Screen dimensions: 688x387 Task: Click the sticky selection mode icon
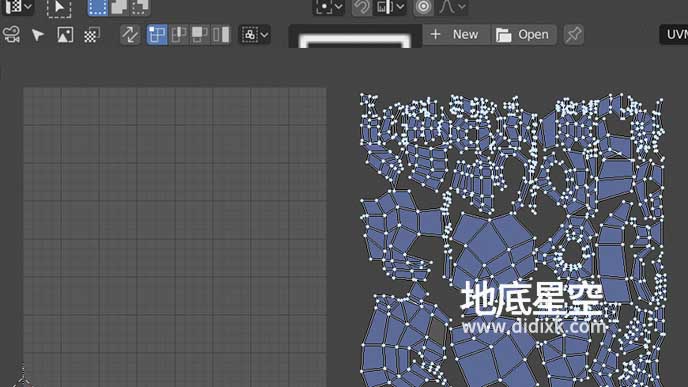click(x=250, y=35)
